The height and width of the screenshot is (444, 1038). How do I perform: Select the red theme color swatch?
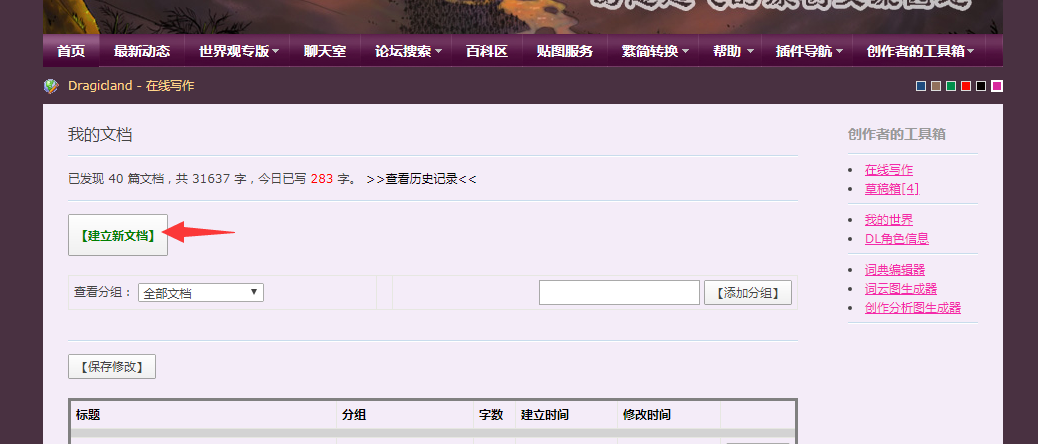tap(966, 86)
